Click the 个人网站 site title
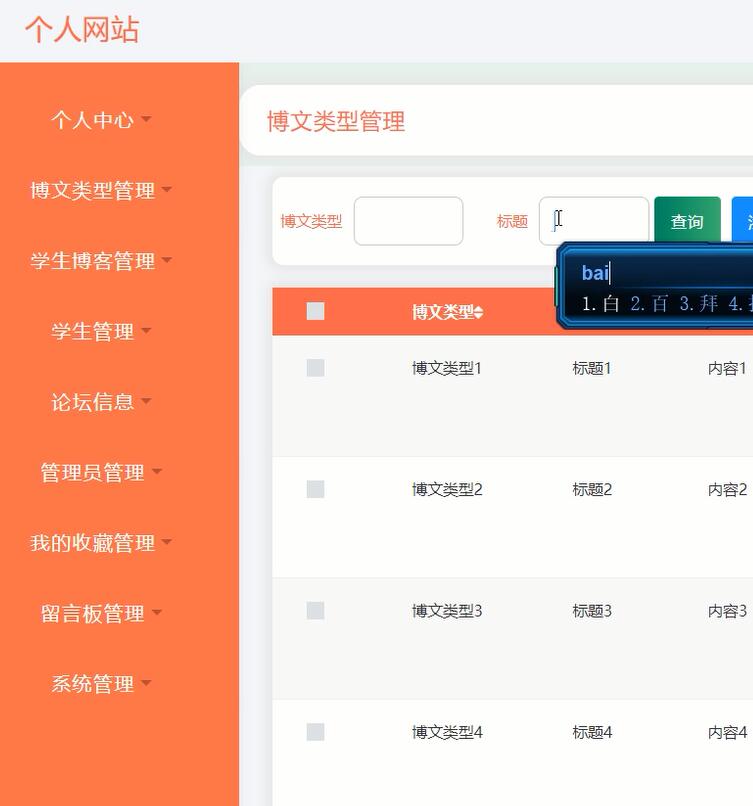This screenshot has height=806, width=753. (x=82, y=29)
